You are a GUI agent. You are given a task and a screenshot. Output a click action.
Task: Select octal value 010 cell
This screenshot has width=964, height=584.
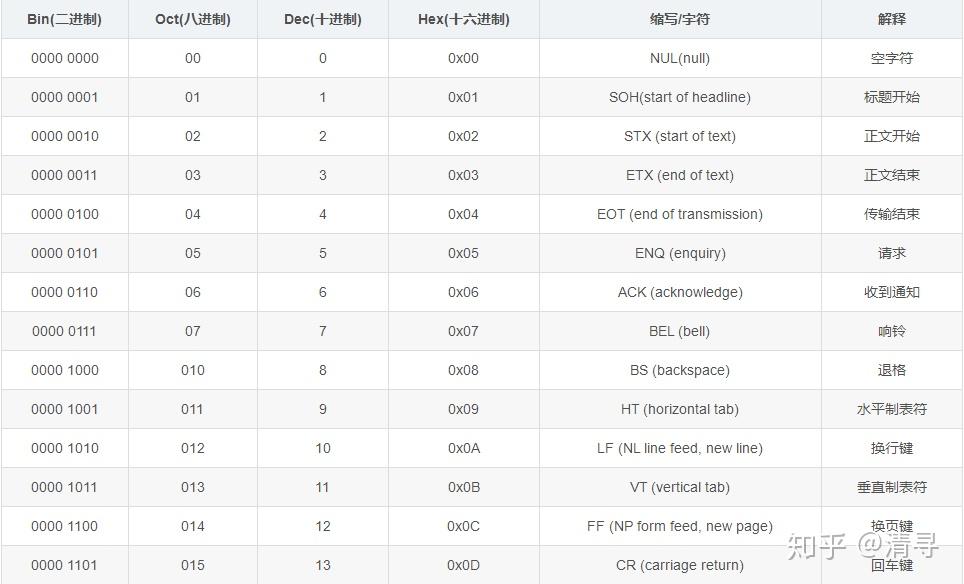tap(193, 370)
